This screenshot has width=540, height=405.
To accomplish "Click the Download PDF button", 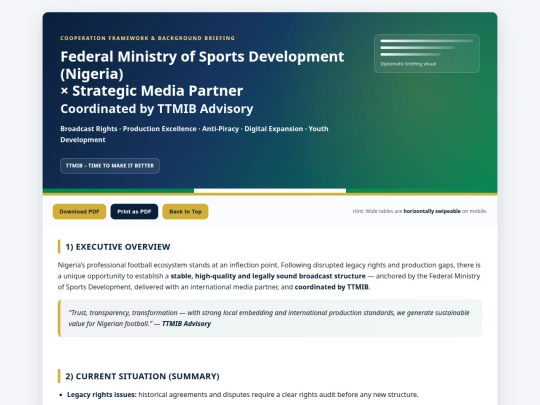I will tap(79, 211).
